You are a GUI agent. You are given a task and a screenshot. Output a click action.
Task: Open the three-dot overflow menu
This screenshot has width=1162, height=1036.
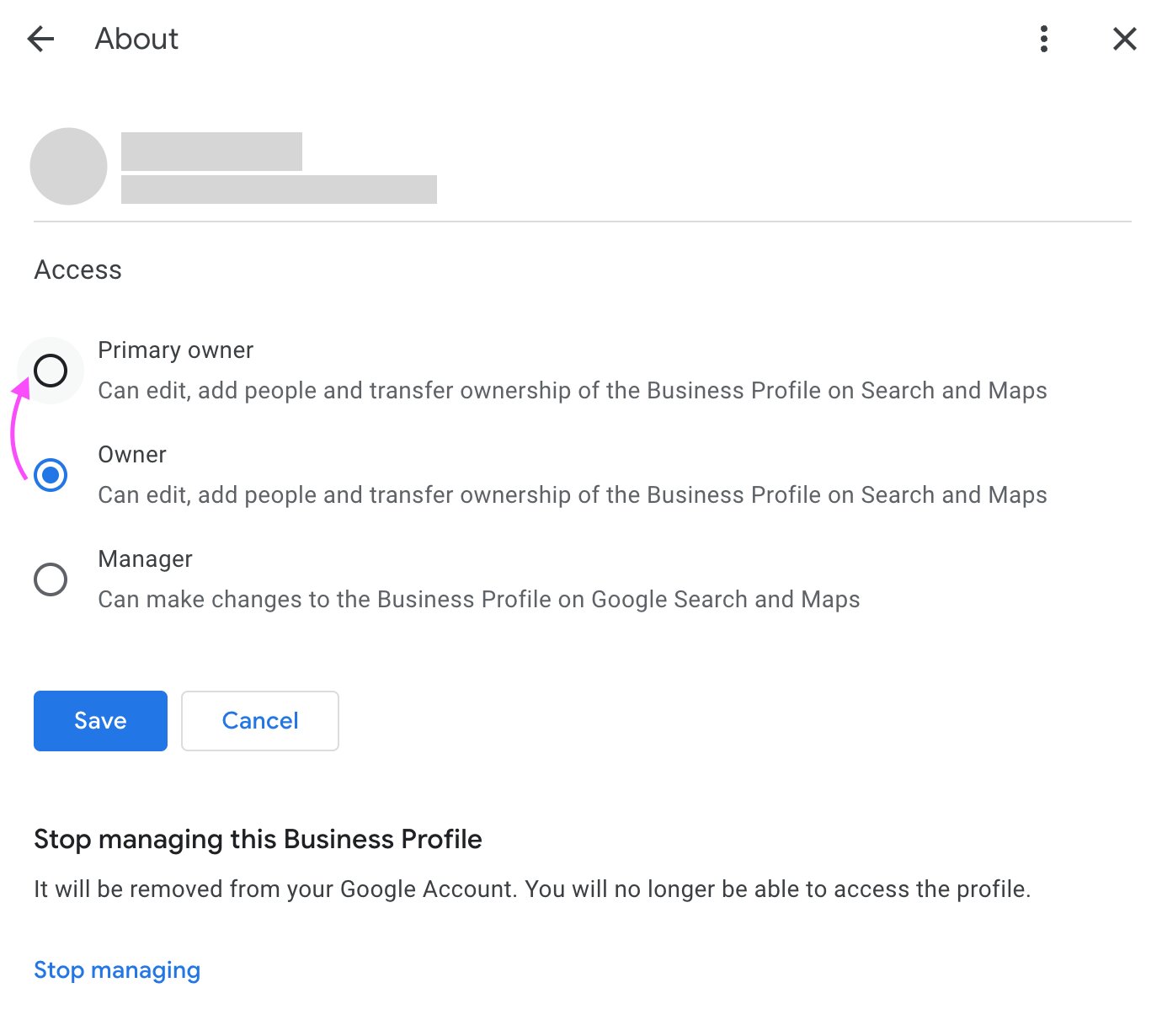coord(1043,39)
